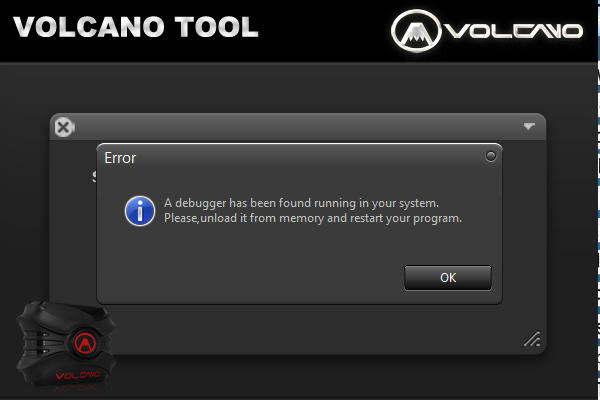This screenshot has height=400, width=600.
Task: Click the black header banner between title and logo
Action: click(x=325, y=31)
